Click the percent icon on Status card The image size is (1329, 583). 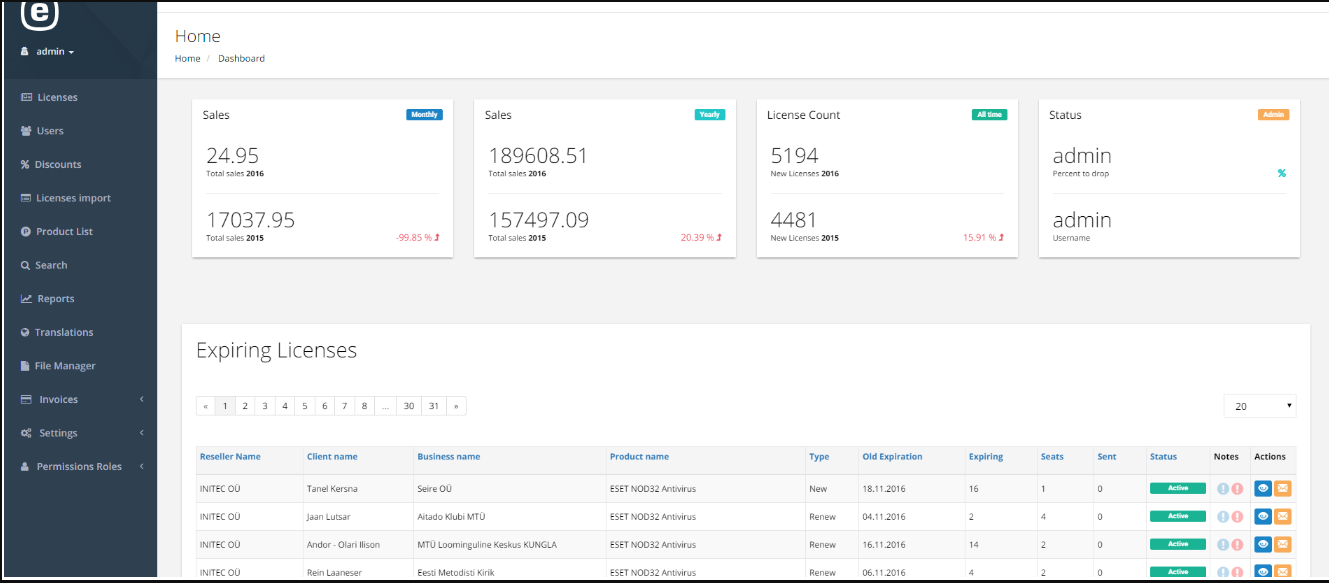pyautogui.click(x=1281, y=173)
